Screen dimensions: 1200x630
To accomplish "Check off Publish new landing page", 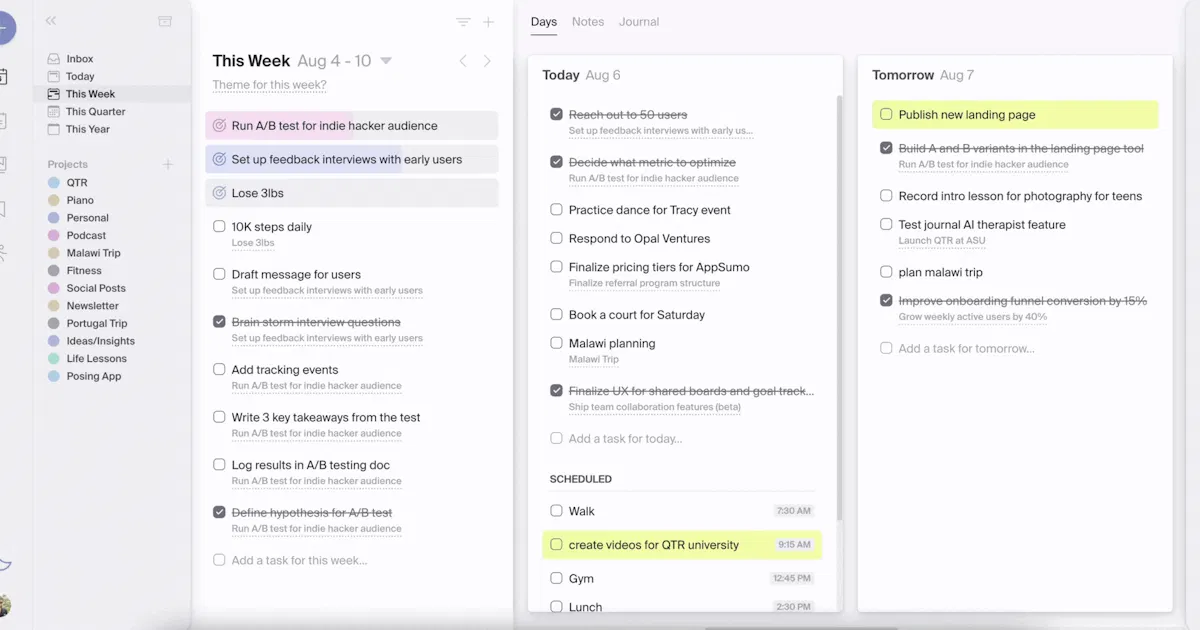I will tap(886, 115).
